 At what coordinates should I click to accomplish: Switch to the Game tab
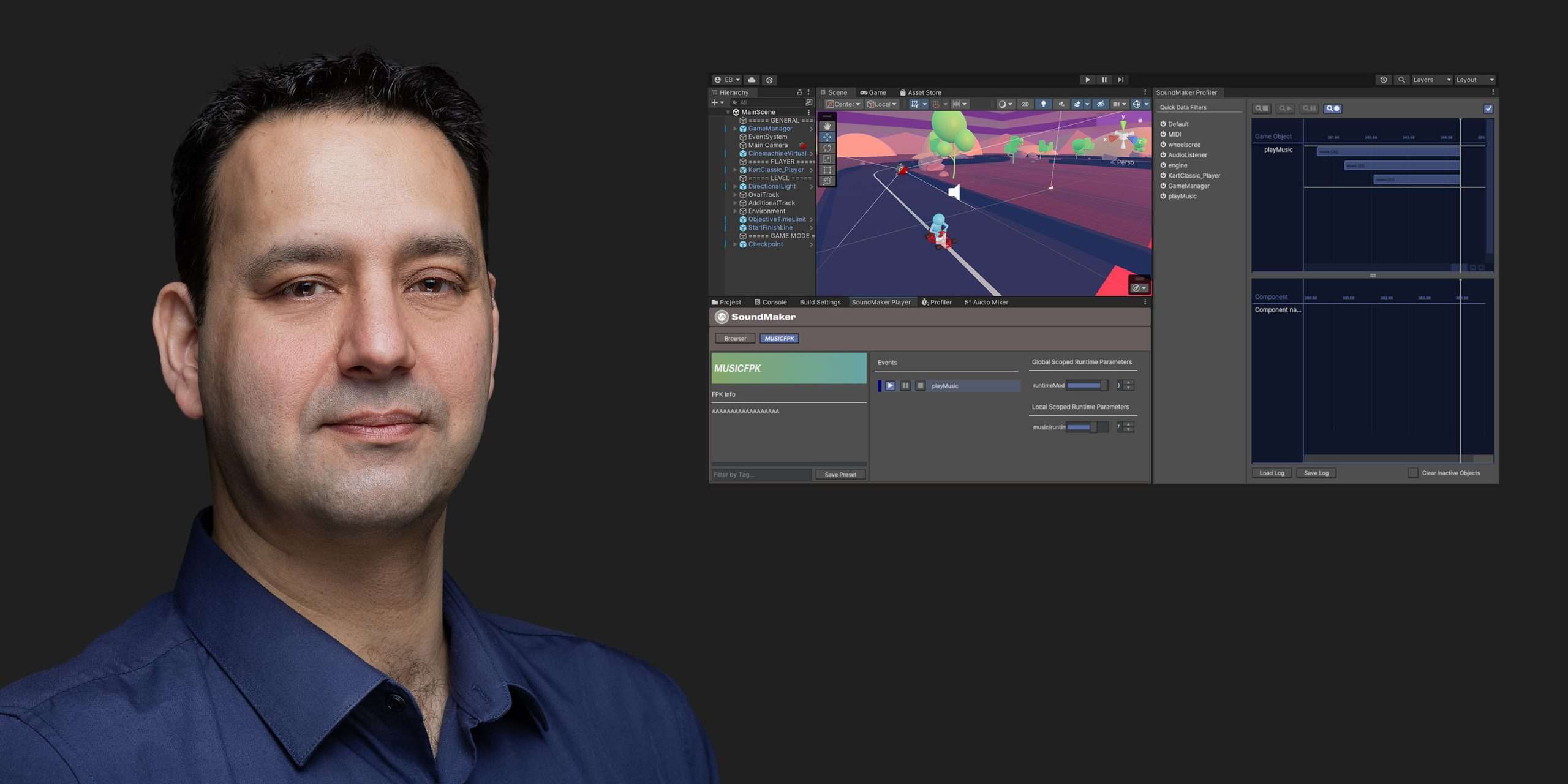coord(873,92)
